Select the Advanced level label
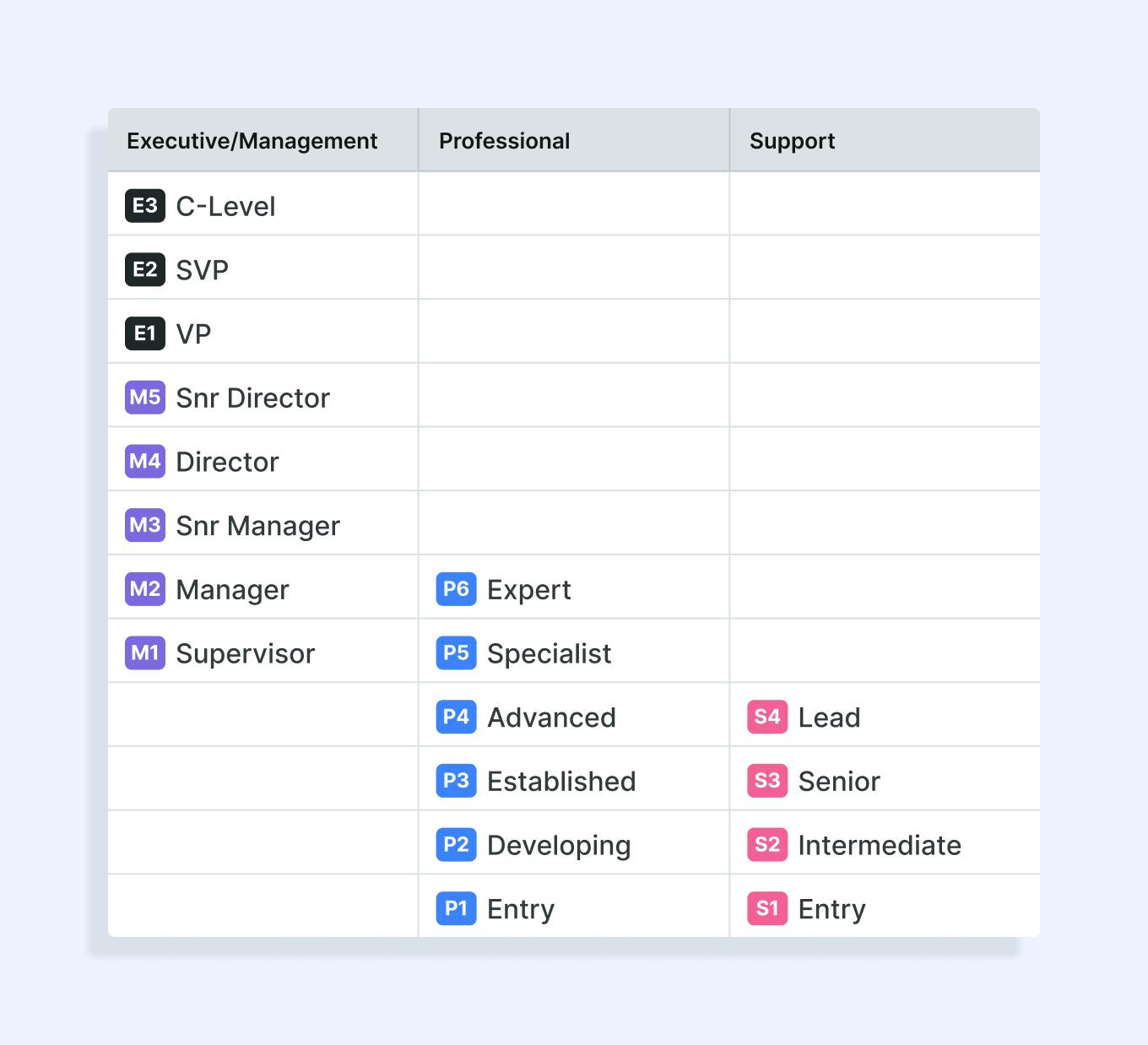1148x1045 pixels. pos(551,717)
